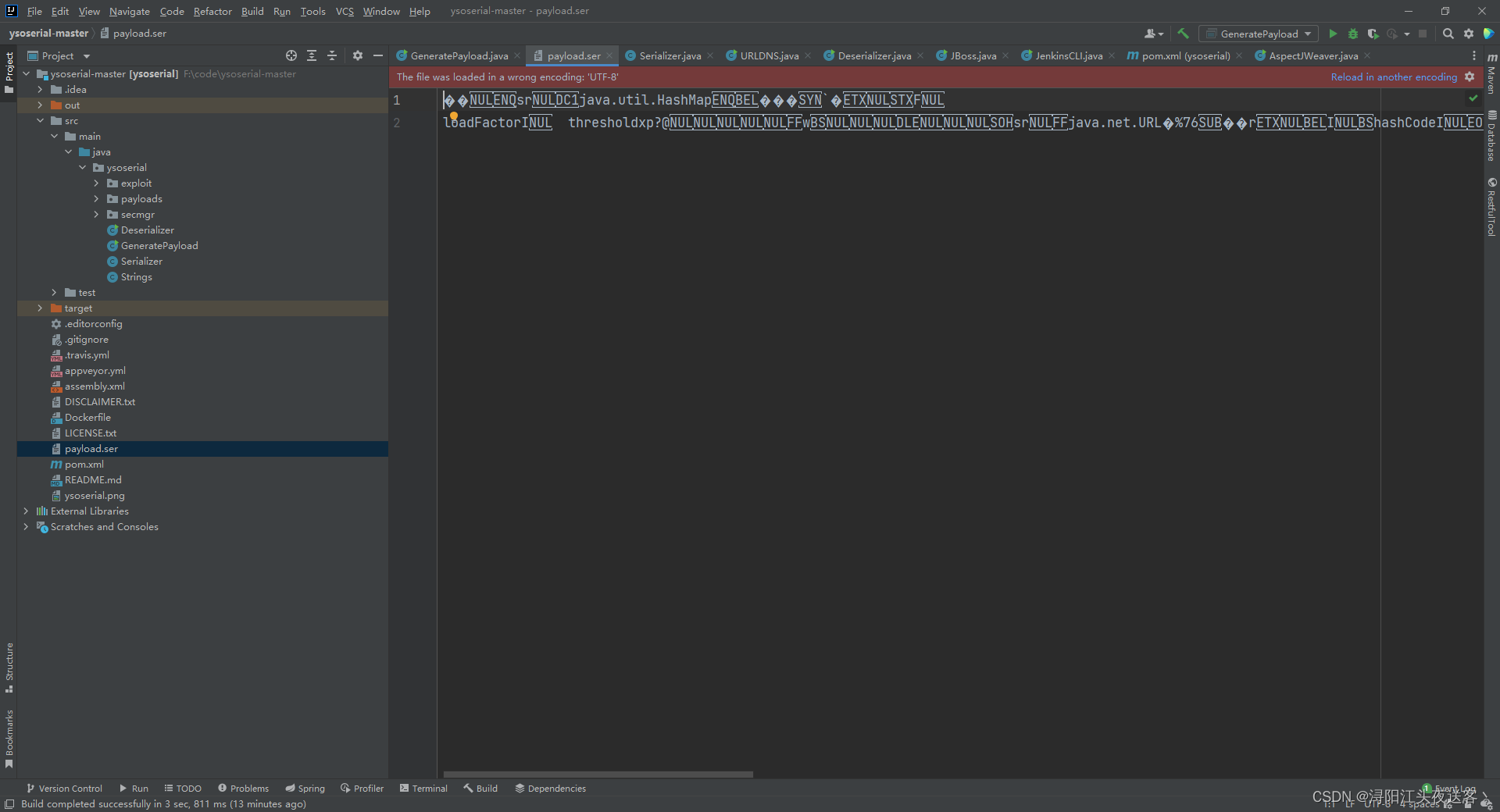Grab the editor horizontal scrollbar

tap(598, 775)
